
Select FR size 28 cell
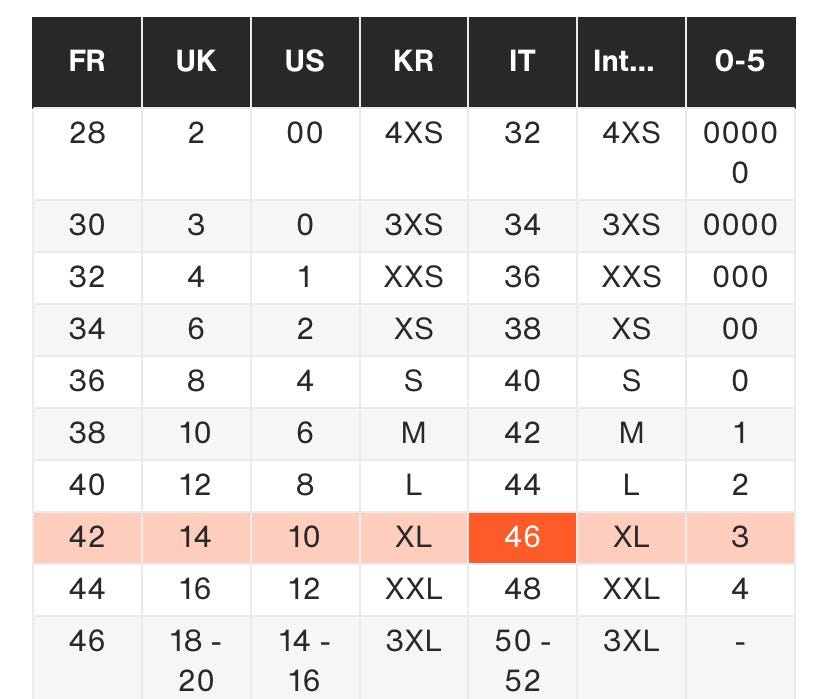[87, 134]
